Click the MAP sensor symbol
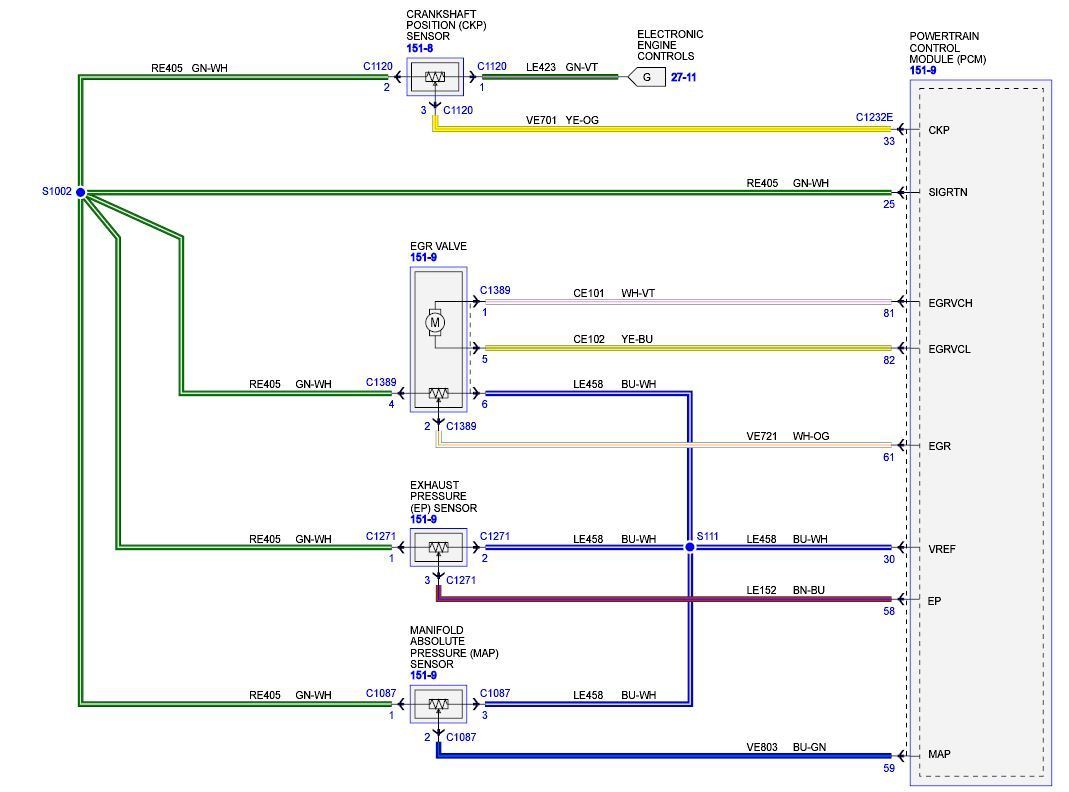 coord(437,704)
